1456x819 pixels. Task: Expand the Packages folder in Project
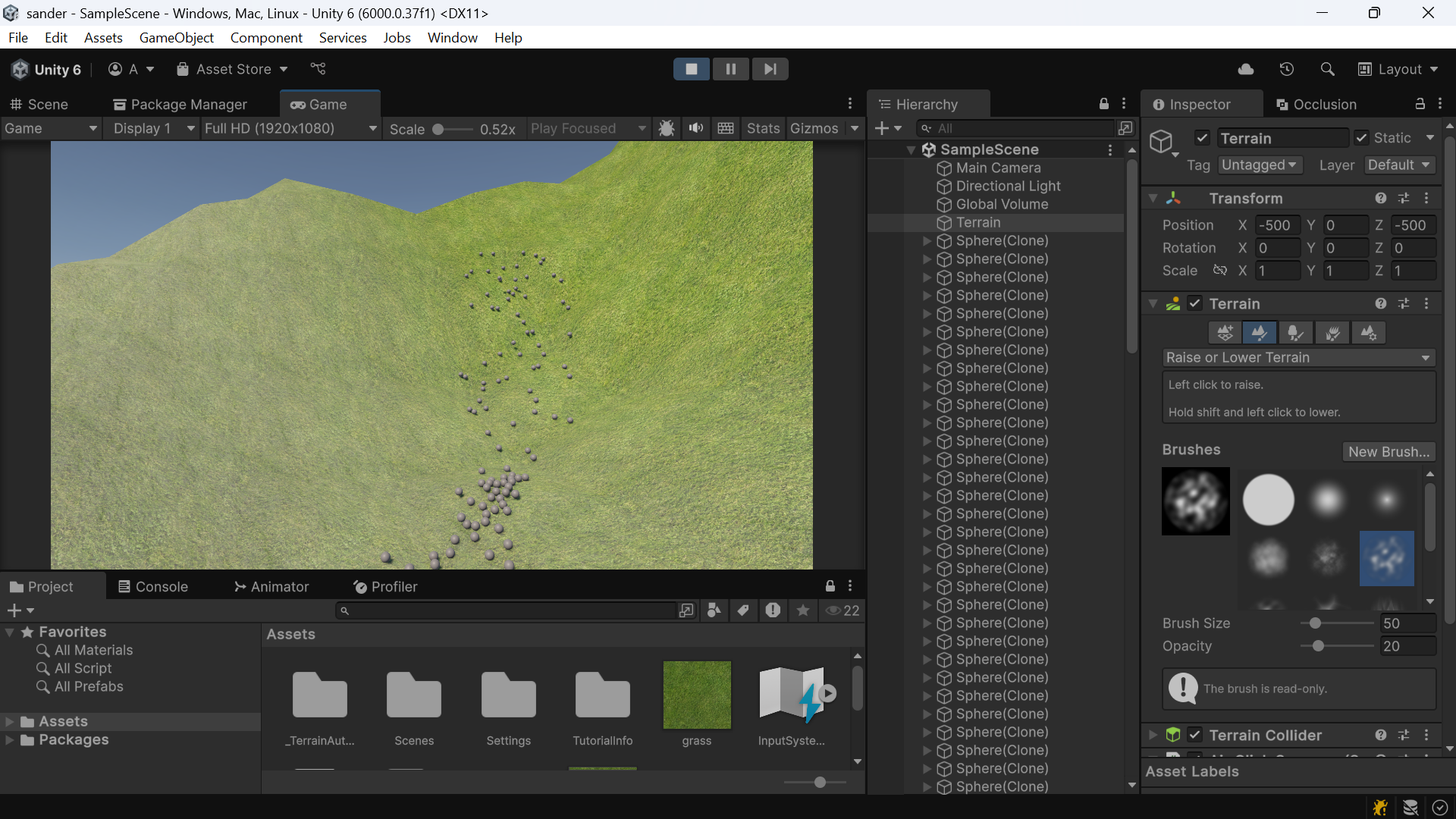click(x=10, y=740)
